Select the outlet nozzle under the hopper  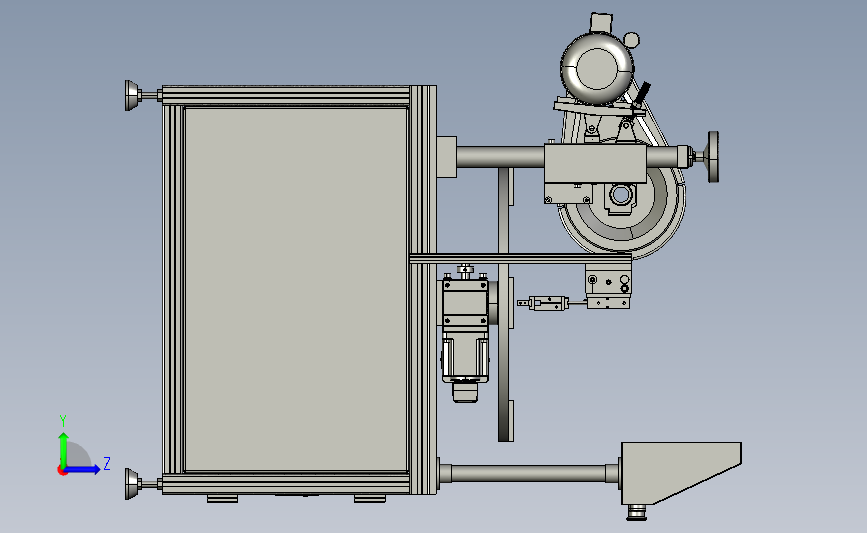[636, 512]
